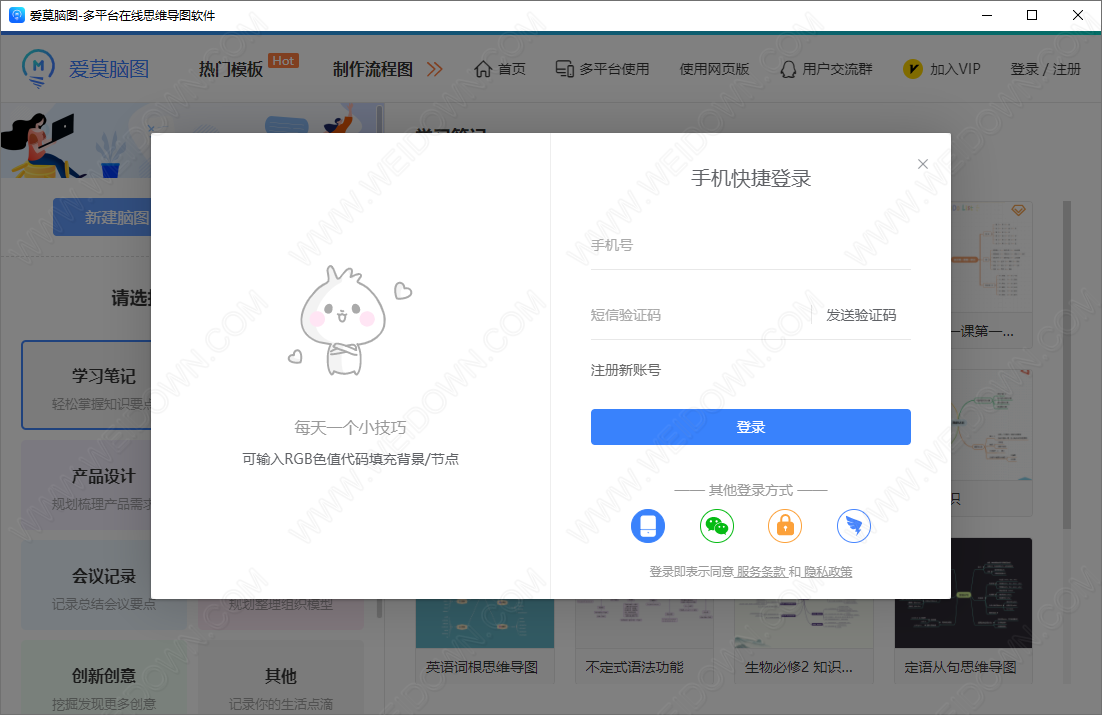Open 制作流程图 in the header
This screenshot has width=1102, height=715.
click(372, 69)
